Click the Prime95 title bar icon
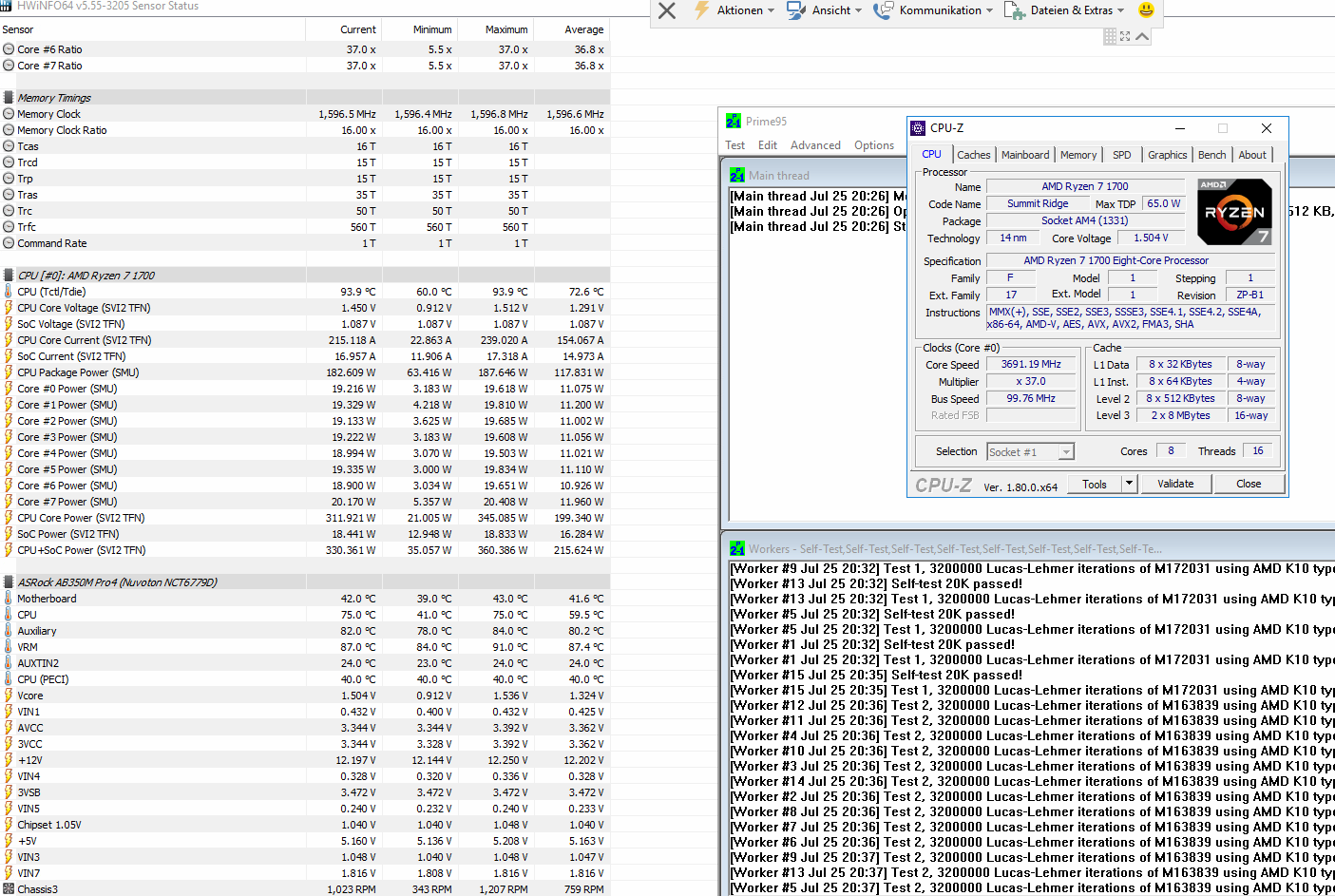The width and height of the screenshot is (1335, 896). coord(734,122)
